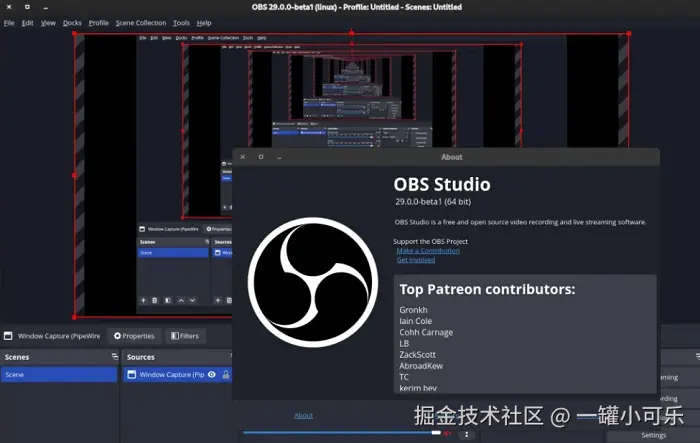Click the window icon in the Window Capture source row
Screen dimensions: 700x443
[x=132, y=375]
